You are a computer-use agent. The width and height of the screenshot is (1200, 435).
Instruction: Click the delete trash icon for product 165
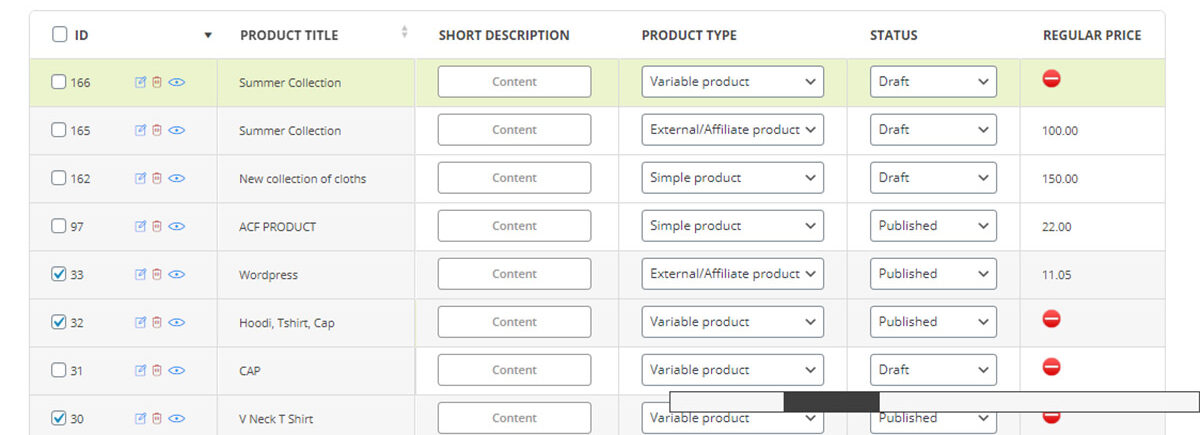(157, 131)
